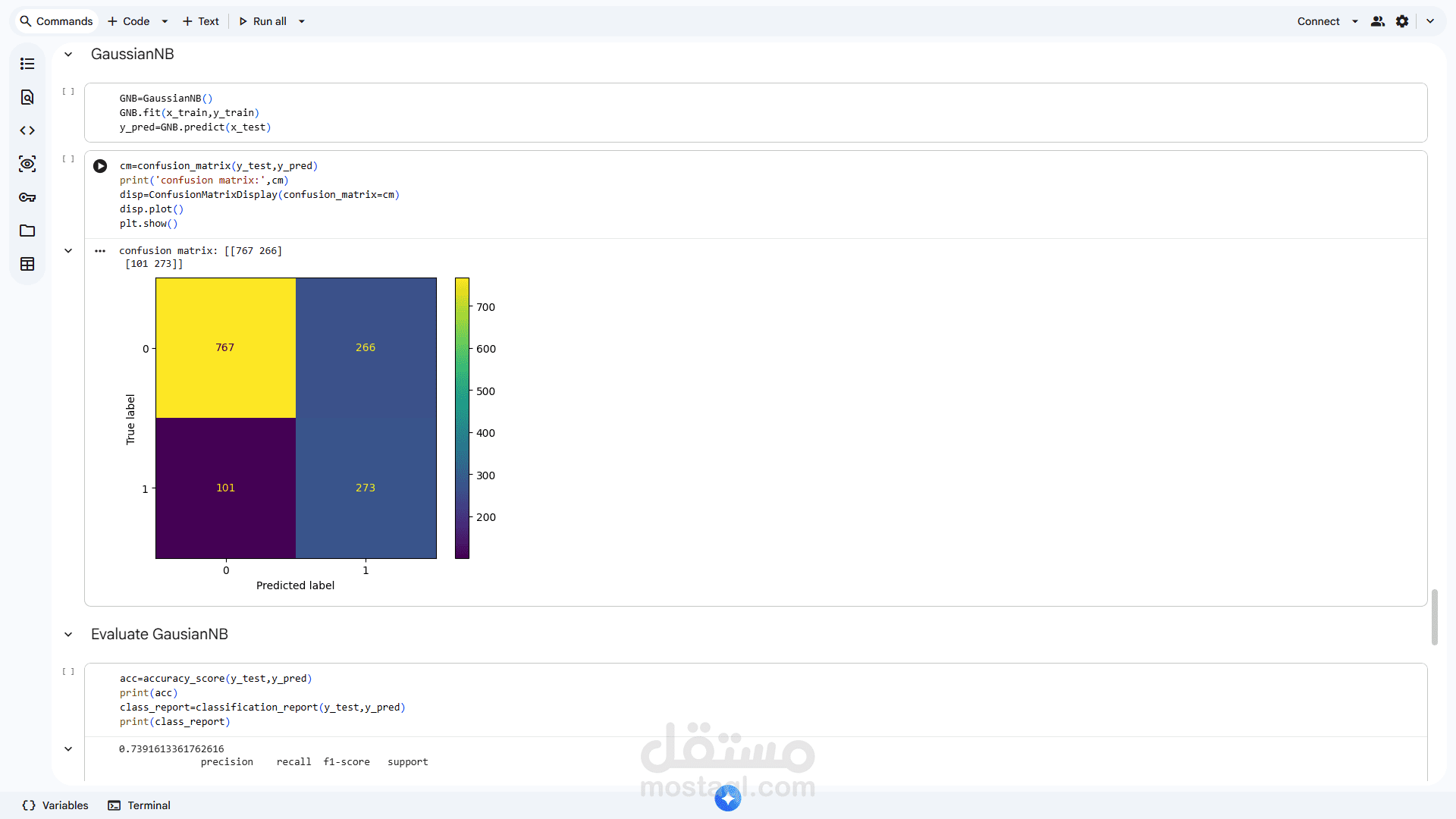
Task: Open the data table sidebar icon
Action: click(27, 264)
